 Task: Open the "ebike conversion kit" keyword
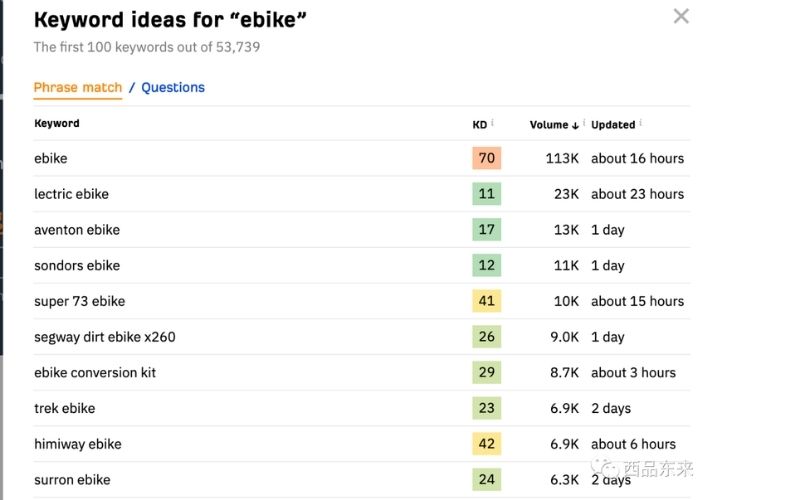95,372
